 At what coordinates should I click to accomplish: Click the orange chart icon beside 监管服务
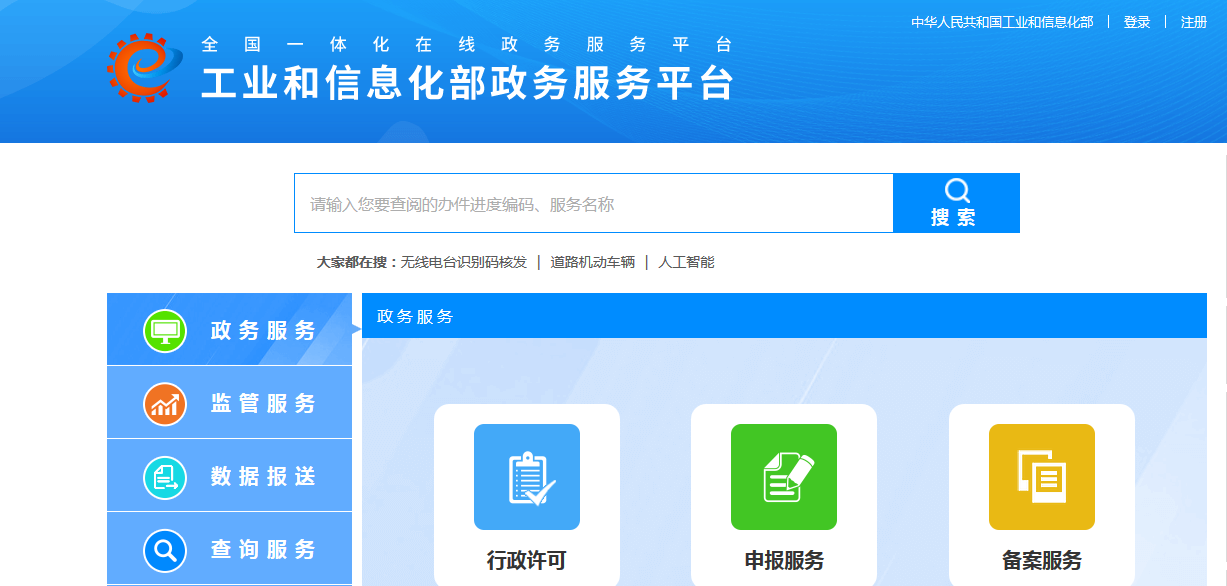(x=165, y=404)
